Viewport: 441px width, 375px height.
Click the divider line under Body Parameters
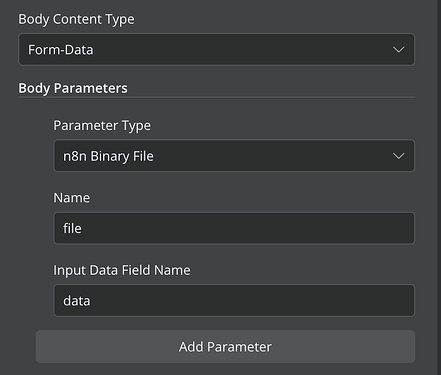(216, 97)
